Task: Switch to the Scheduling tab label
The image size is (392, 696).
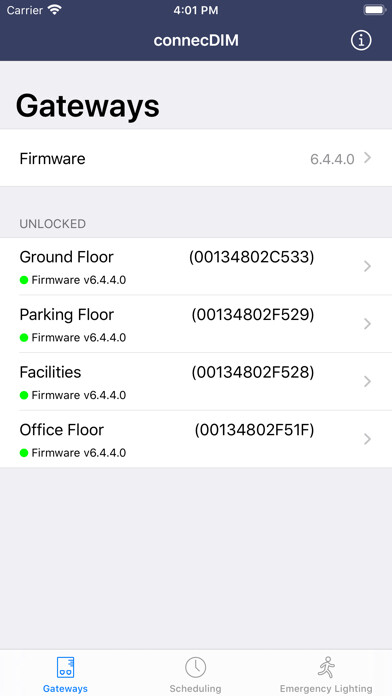Action: click(195, 689)
